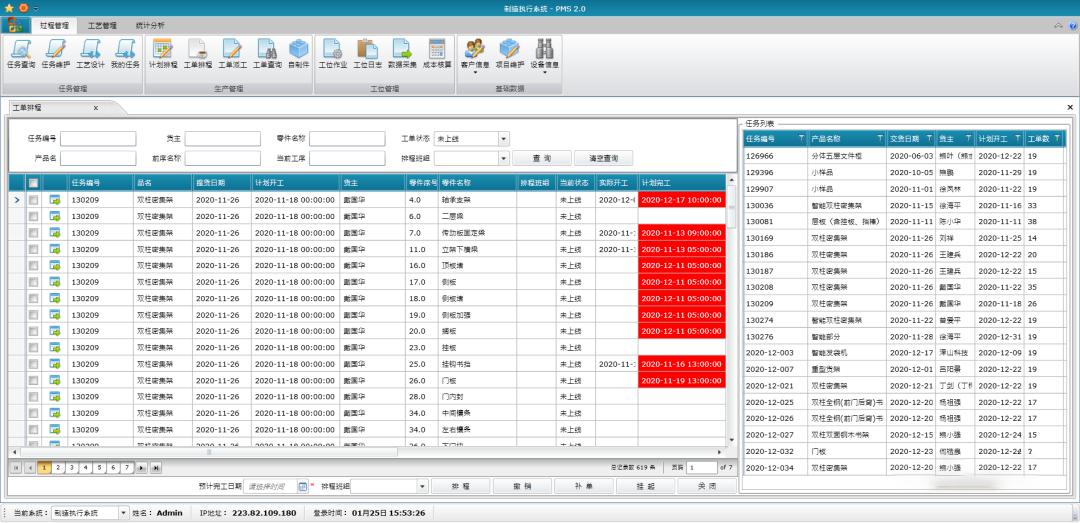Expand the 工单状态 dropdown
This screenshot has width=1080, height=523.
point(504,139)
